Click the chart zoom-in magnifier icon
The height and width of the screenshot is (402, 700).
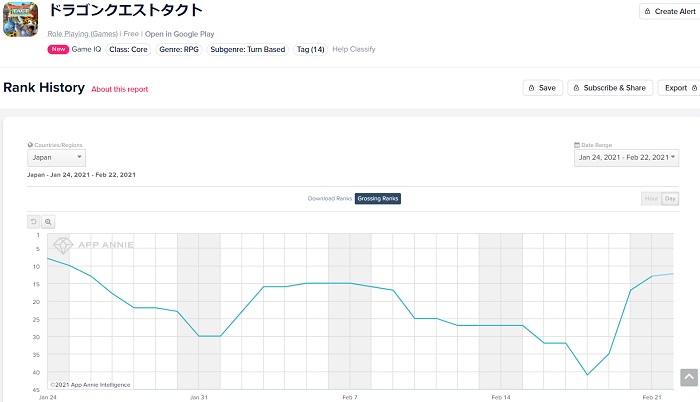48,222
